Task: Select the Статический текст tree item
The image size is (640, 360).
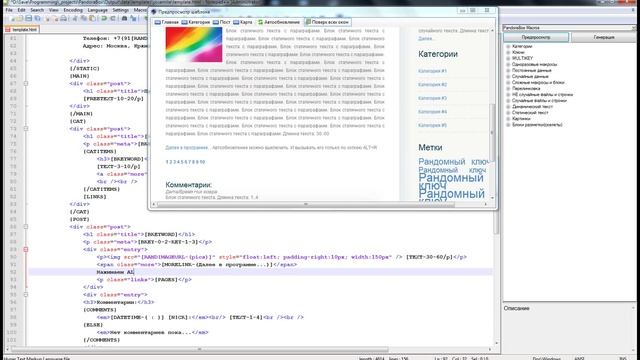Action: 530,113
